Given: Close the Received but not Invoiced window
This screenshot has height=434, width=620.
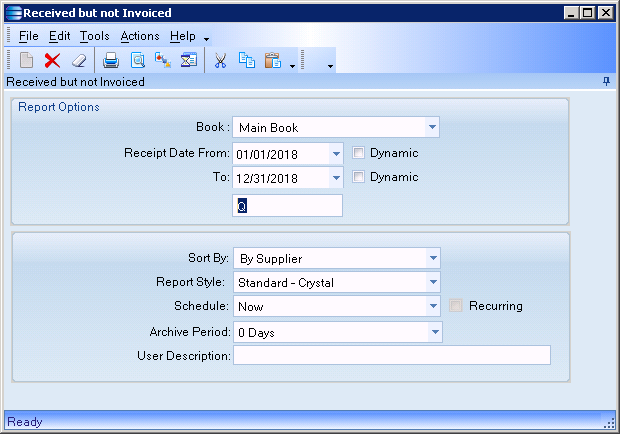Looking at the screenshot, I should click(x=606, y=13).
